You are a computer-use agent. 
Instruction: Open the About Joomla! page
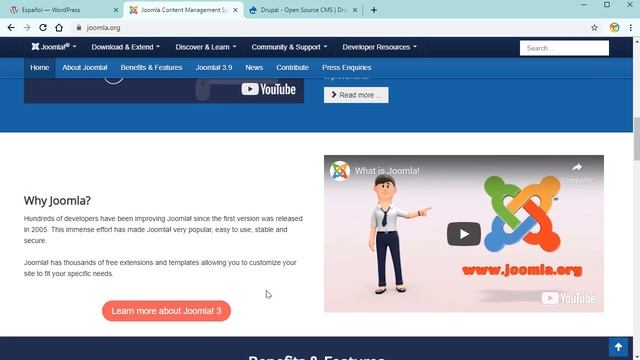coord(85,68)
